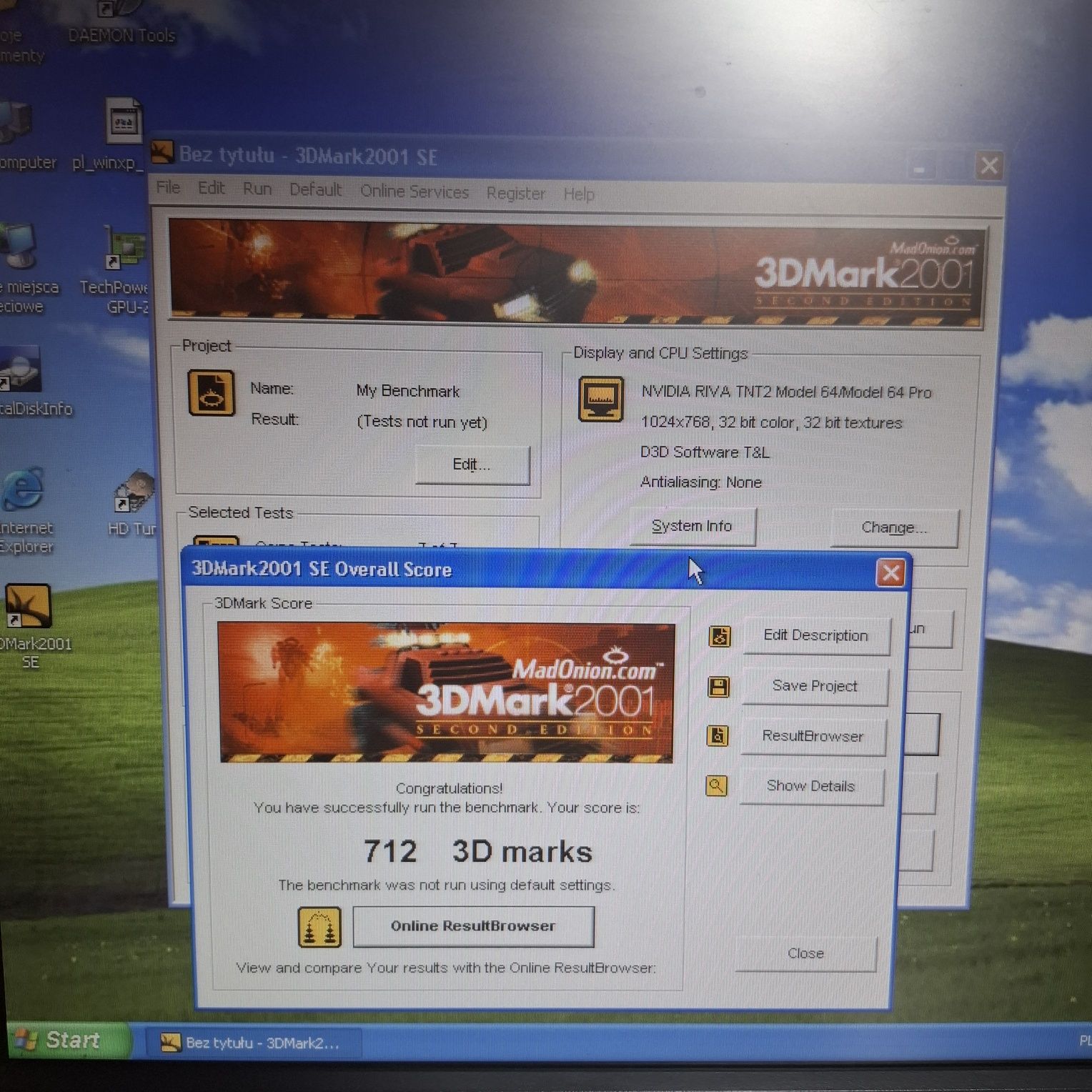1092x1092 pixels.
Task: Click the My Benchmark project name
Action: (408, 391)
